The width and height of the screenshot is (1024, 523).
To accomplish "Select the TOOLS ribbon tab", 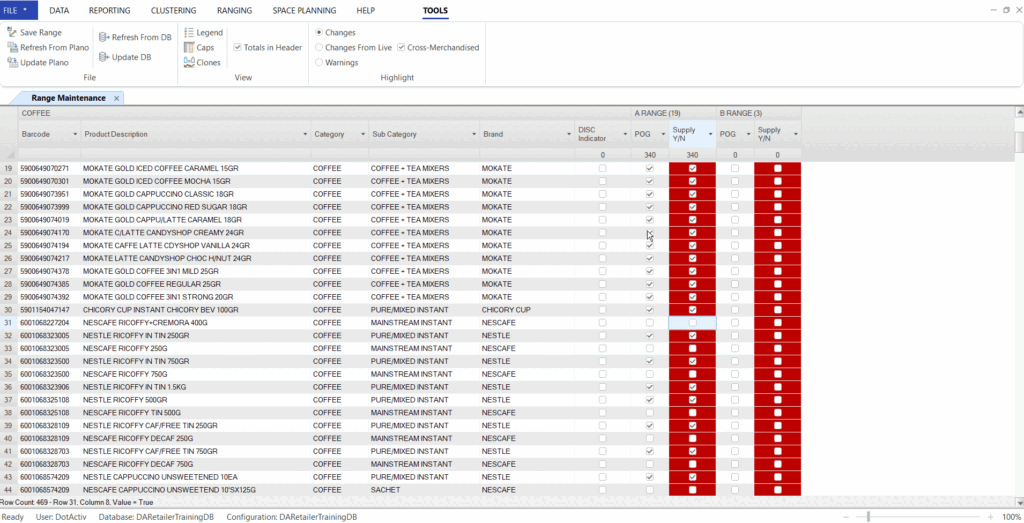I will [435, 10].
